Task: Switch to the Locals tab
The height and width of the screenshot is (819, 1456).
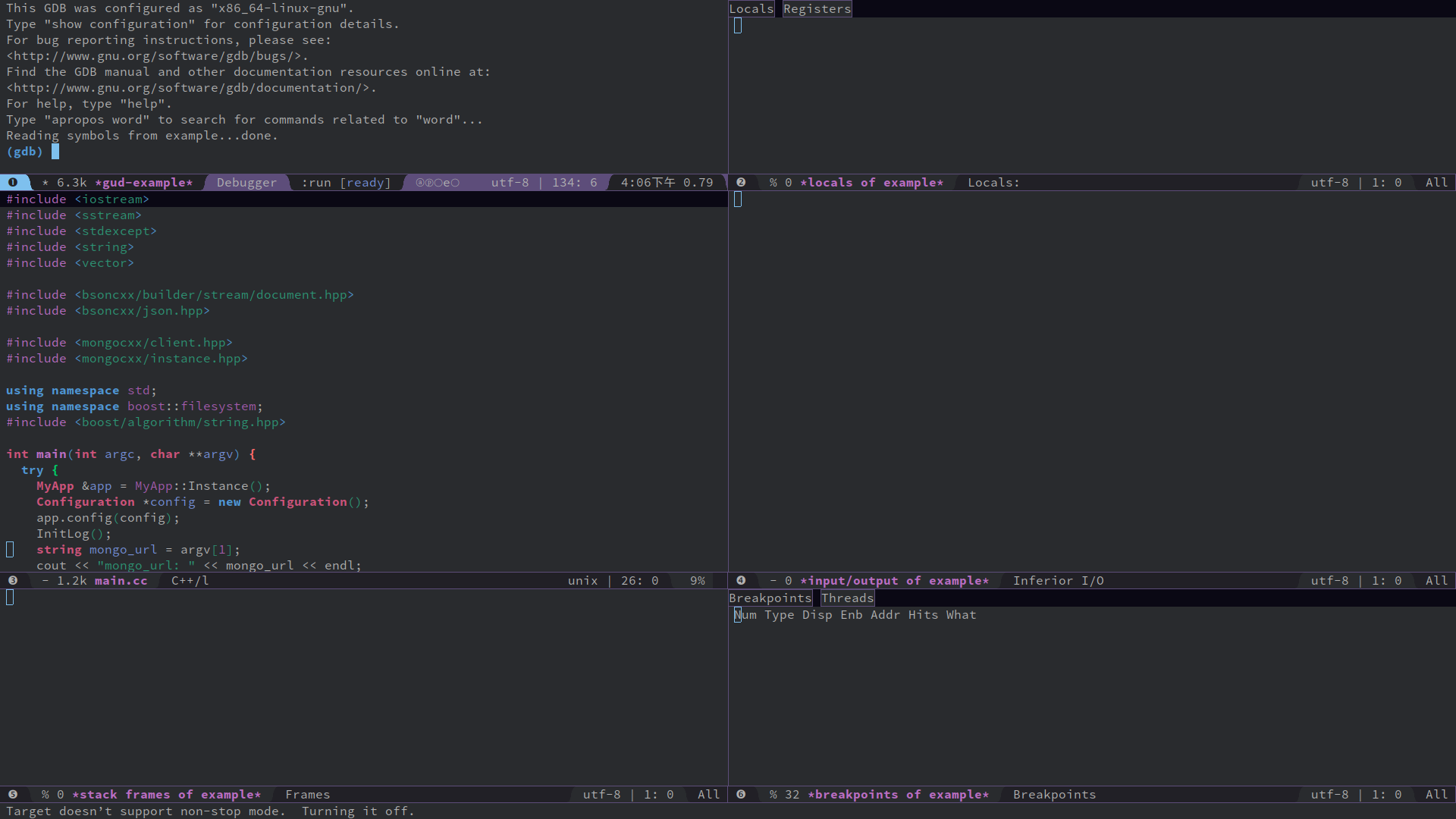Action: [752, 9]
